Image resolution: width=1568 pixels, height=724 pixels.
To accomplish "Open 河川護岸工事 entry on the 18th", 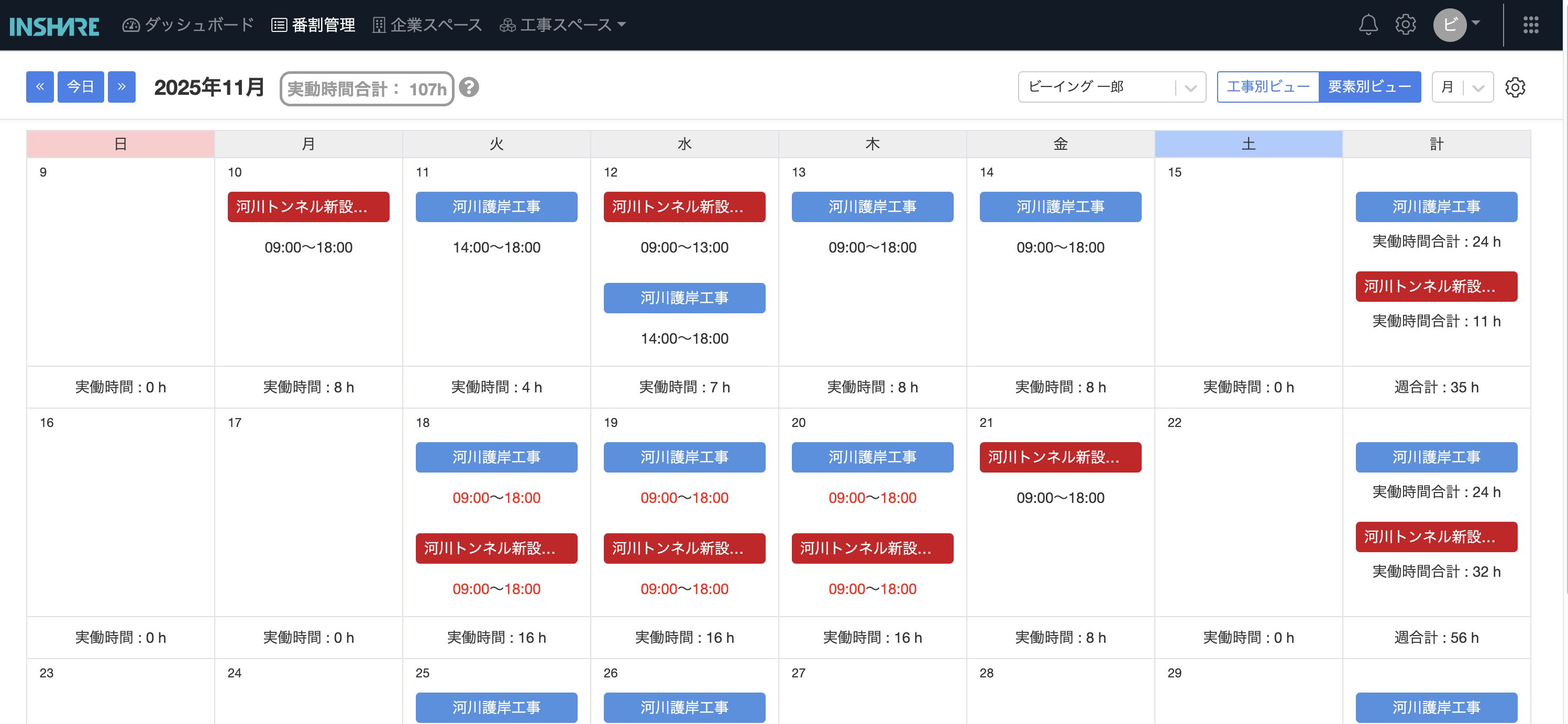I will click(x=496, y=457).
